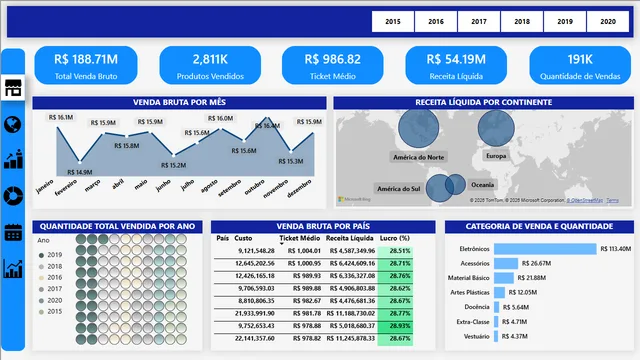Select the Produtos Vendidos card
Image resolution: width=640 pixels, height=360 pixels.
tap(210, 65)
